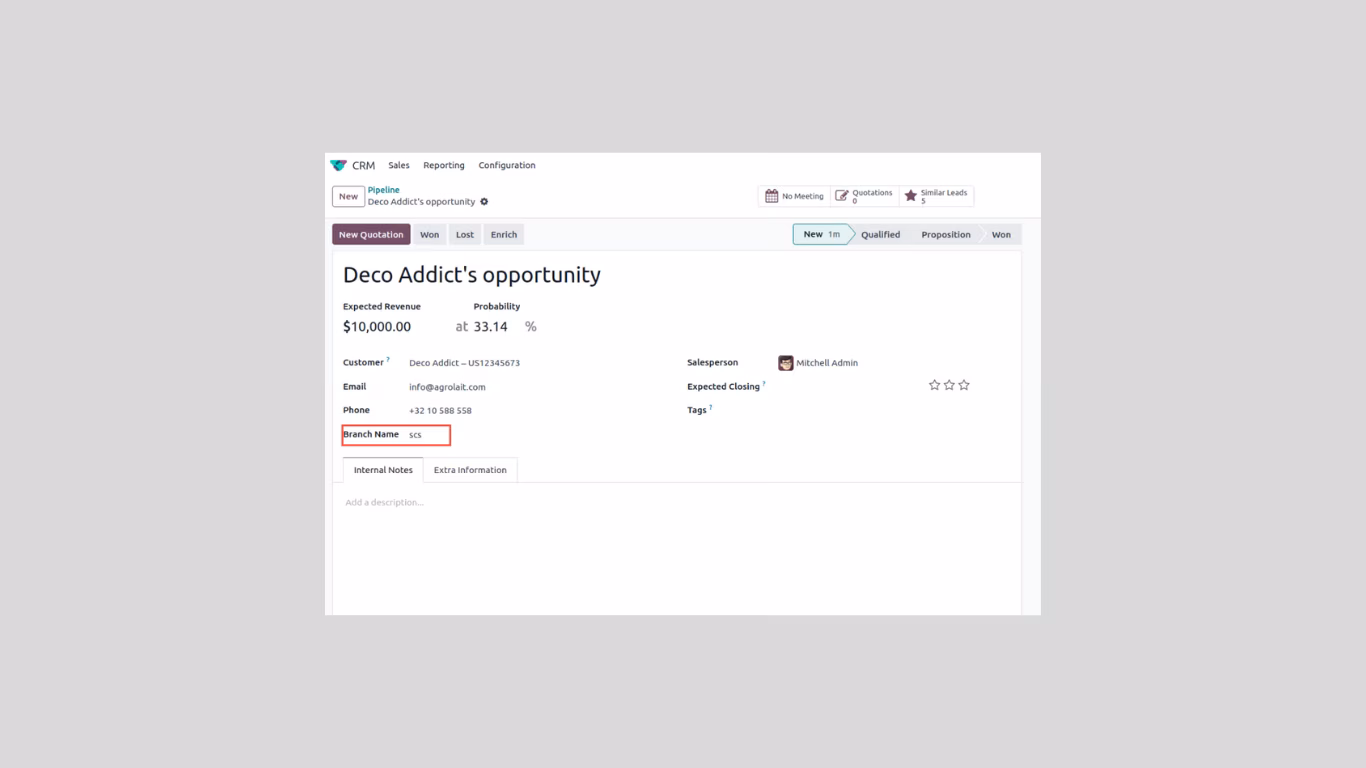Screen dimensions: 1366x768
Task: Click Mitchell Admin's avatar image
Action: pos(786,363)
